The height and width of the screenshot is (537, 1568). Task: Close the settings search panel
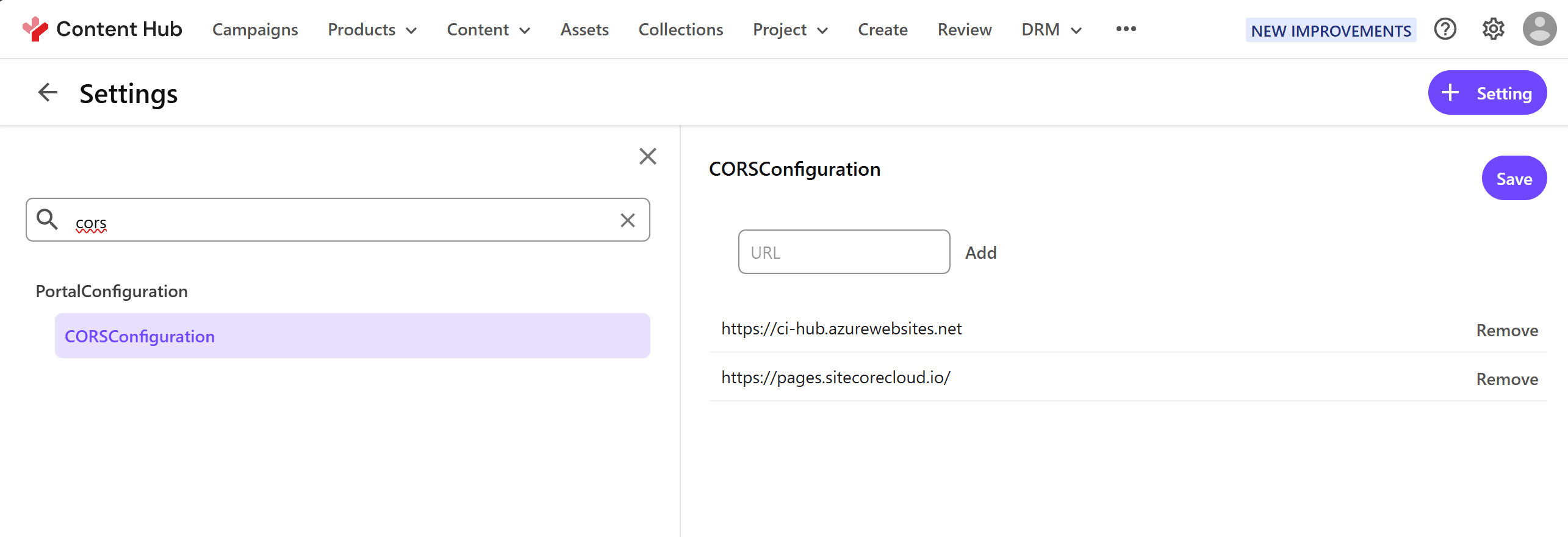[647, 156]
